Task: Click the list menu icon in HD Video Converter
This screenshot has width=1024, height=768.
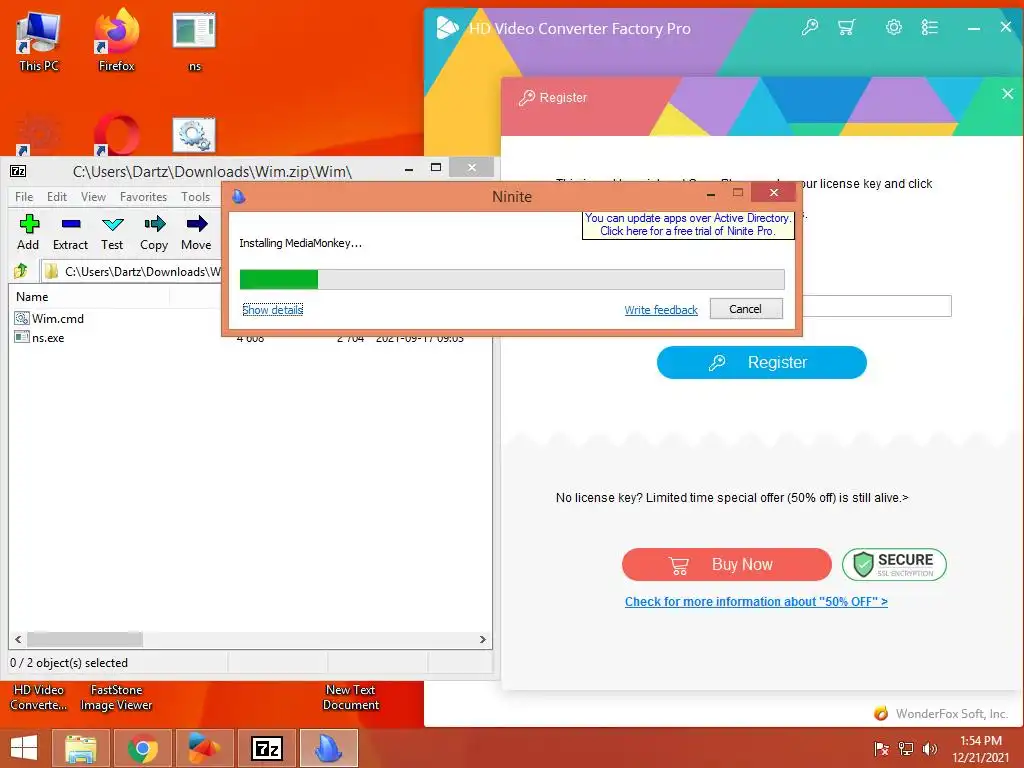Action: pos(929,27)
